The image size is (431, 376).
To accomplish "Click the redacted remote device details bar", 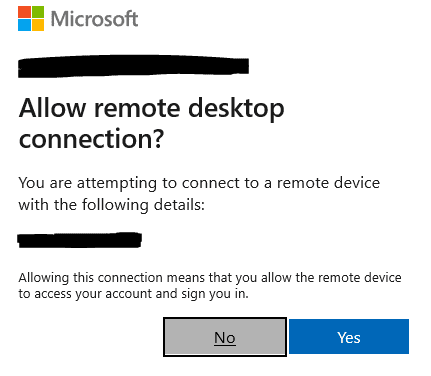I will coord(80,240).
